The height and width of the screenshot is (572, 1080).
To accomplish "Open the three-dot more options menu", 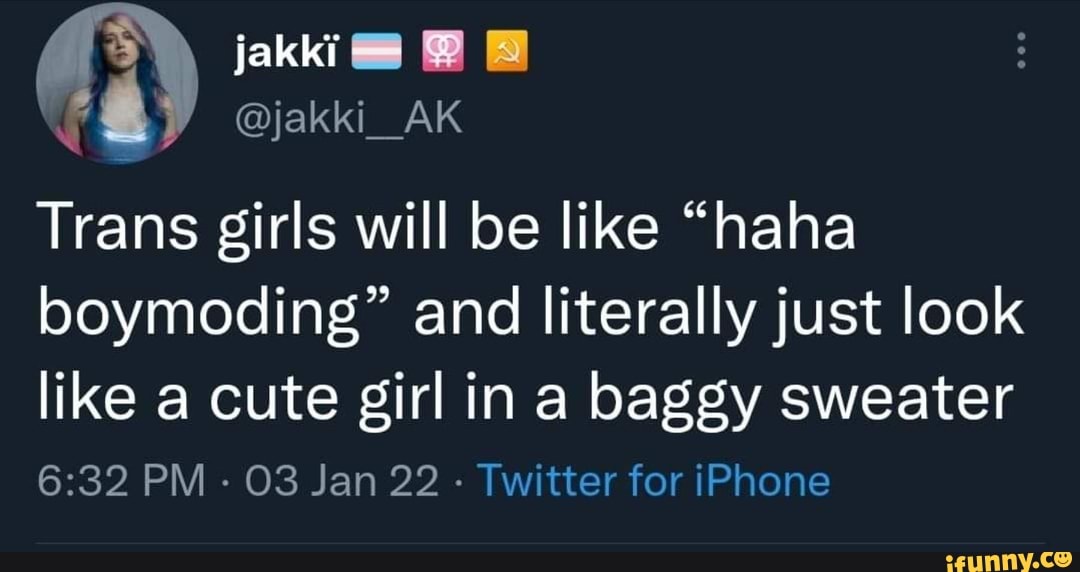I will point(1020,51).
